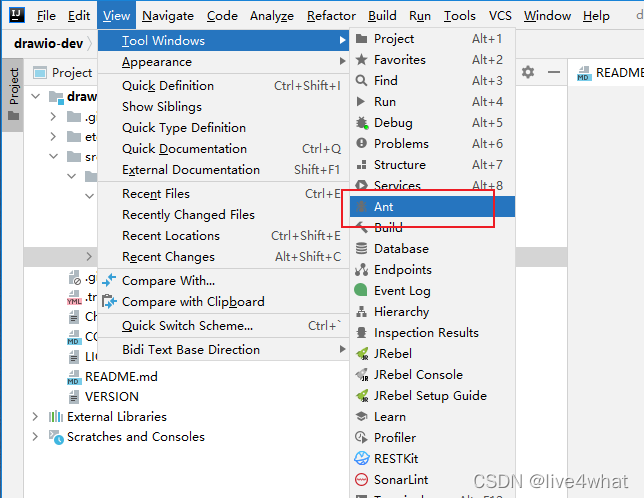Choose Quick Switch Scheme entry
The width and height of the screenshot is (644, 498).
tap(223, 326)
